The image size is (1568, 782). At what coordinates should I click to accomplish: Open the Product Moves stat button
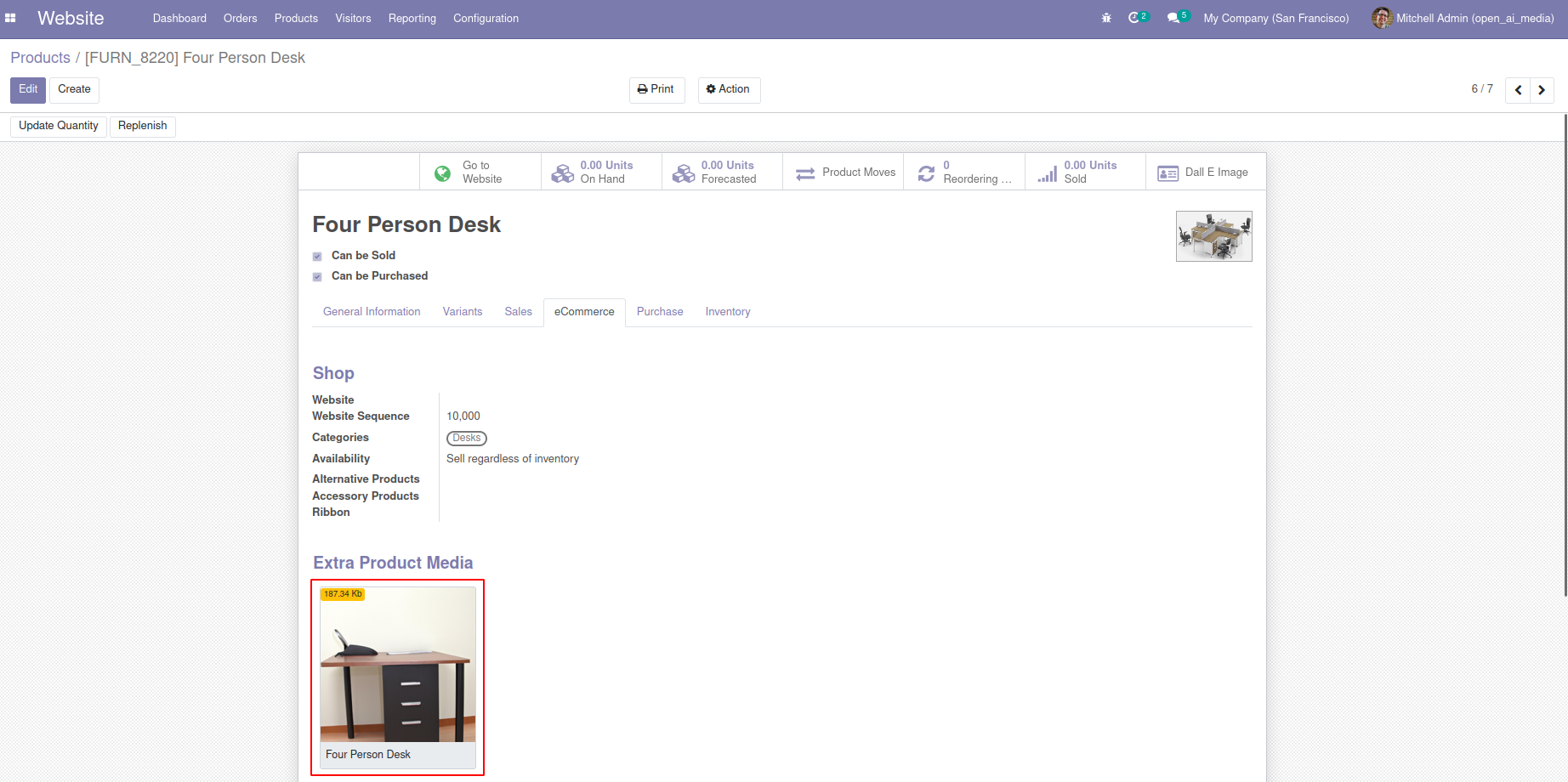844,172
